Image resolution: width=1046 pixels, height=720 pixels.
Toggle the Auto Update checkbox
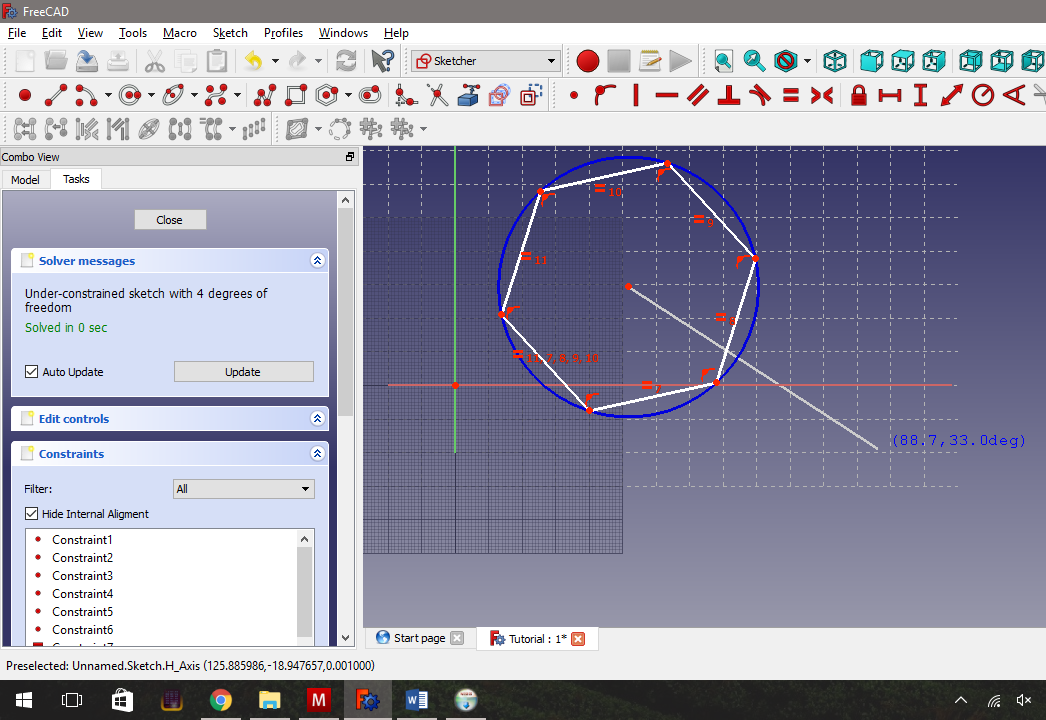32,371
